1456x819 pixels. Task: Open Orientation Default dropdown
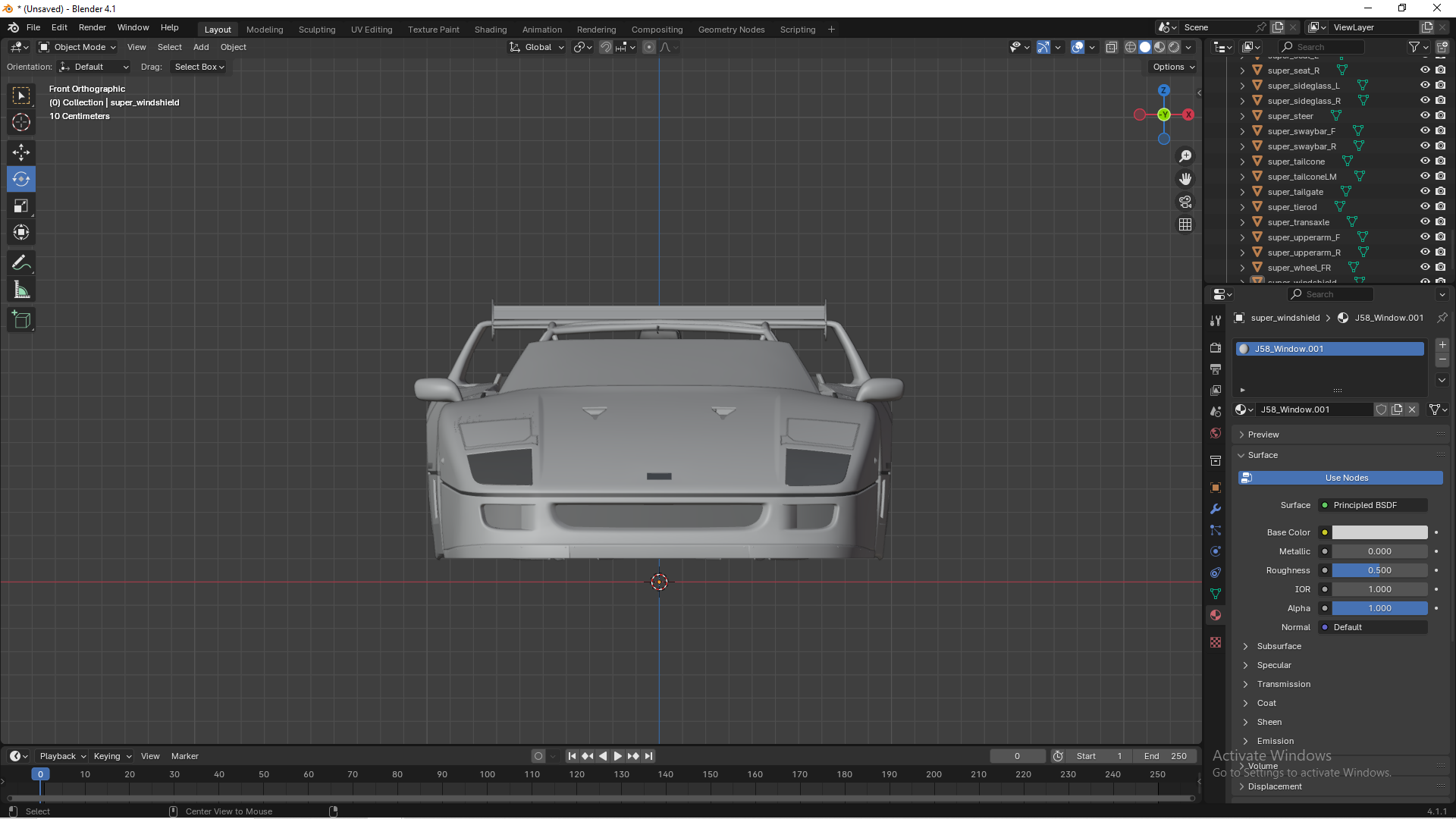pos(94,67)
